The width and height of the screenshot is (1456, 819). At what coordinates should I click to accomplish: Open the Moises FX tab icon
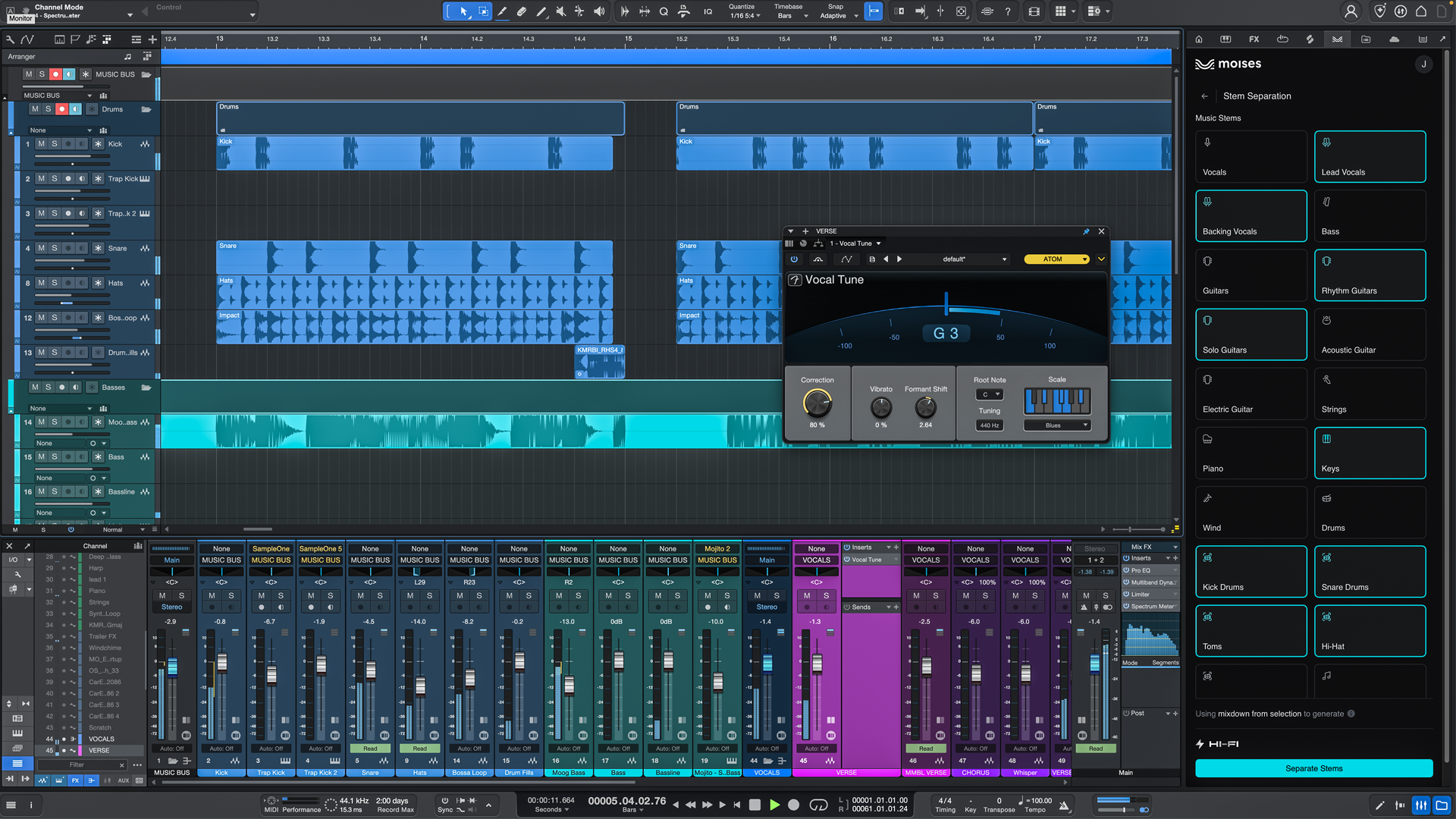pyautogui.click(x=1254, y=39)
